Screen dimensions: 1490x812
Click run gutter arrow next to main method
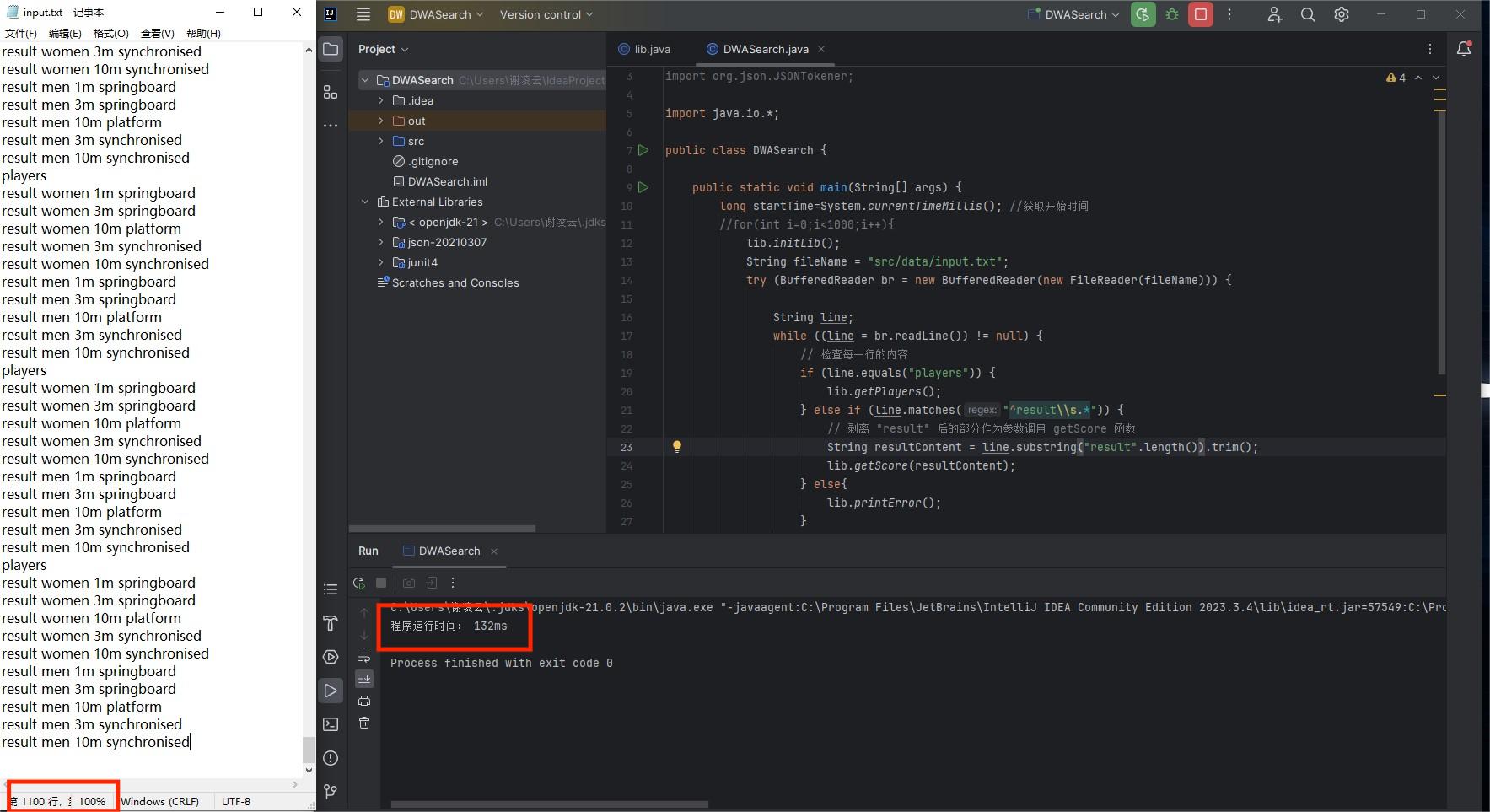(643, 187)
